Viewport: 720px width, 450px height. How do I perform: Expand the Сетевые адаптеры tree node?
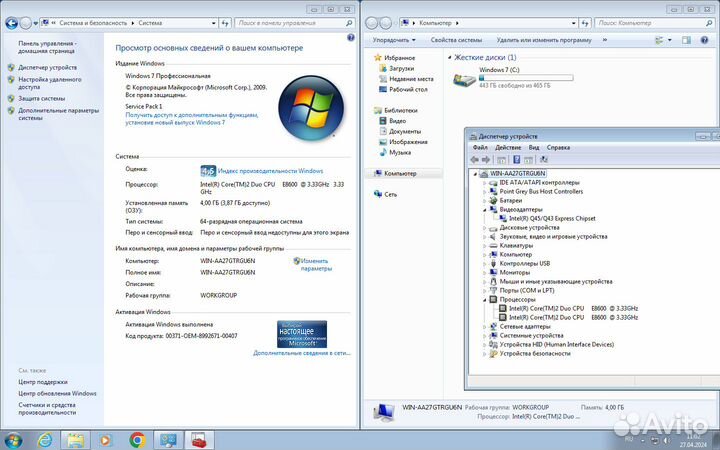point(484,327)
